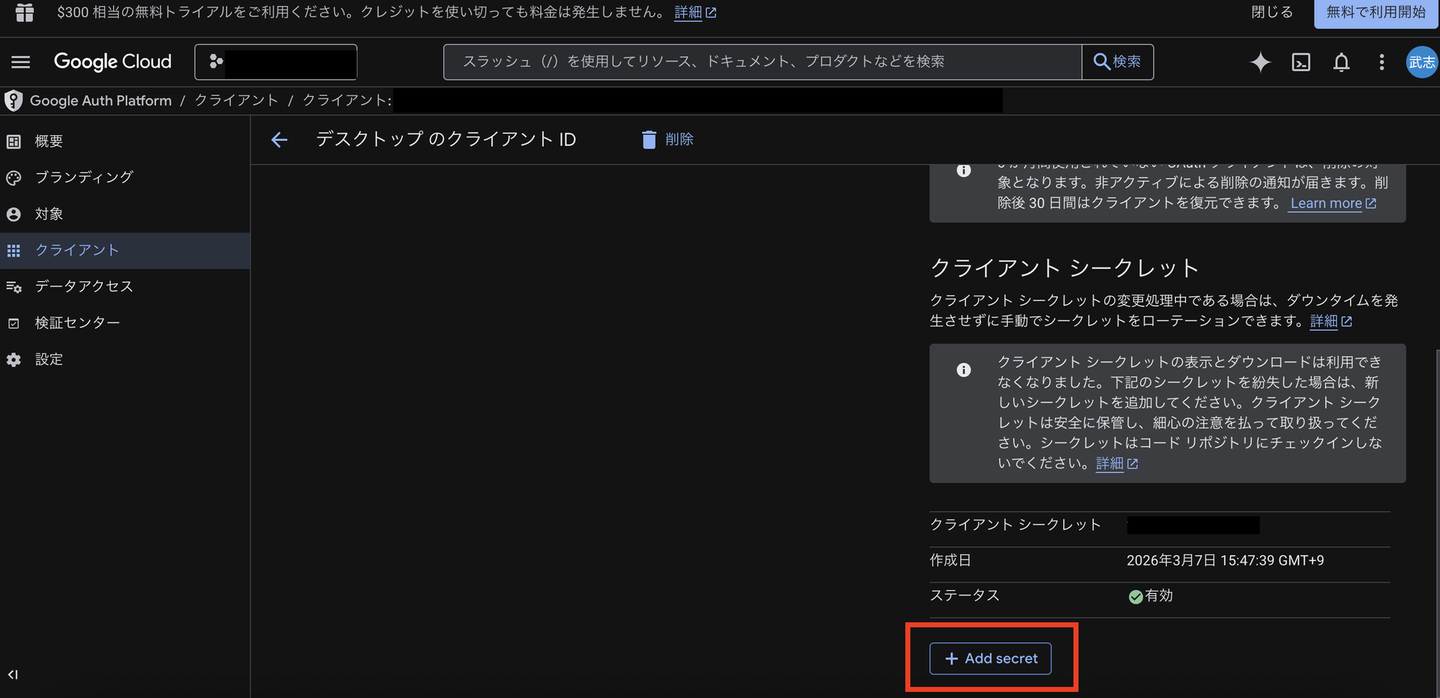Click the gift icon in trial banner
Screen dimensions: 1440x698
[x=25, y=13]
